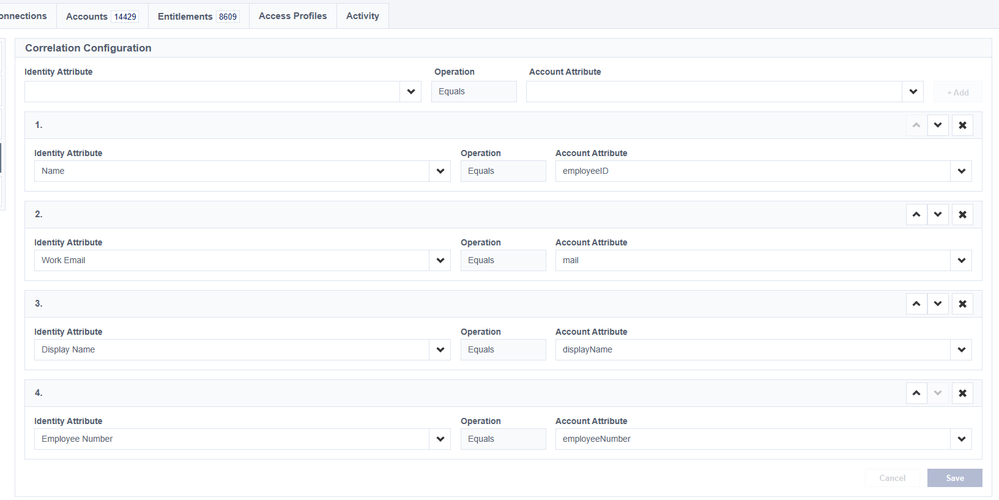The height and width of the screenshot is (500, 999).
Task: Remove correlation rule 4
Action: pyautogui.click(x=962, y=393)
